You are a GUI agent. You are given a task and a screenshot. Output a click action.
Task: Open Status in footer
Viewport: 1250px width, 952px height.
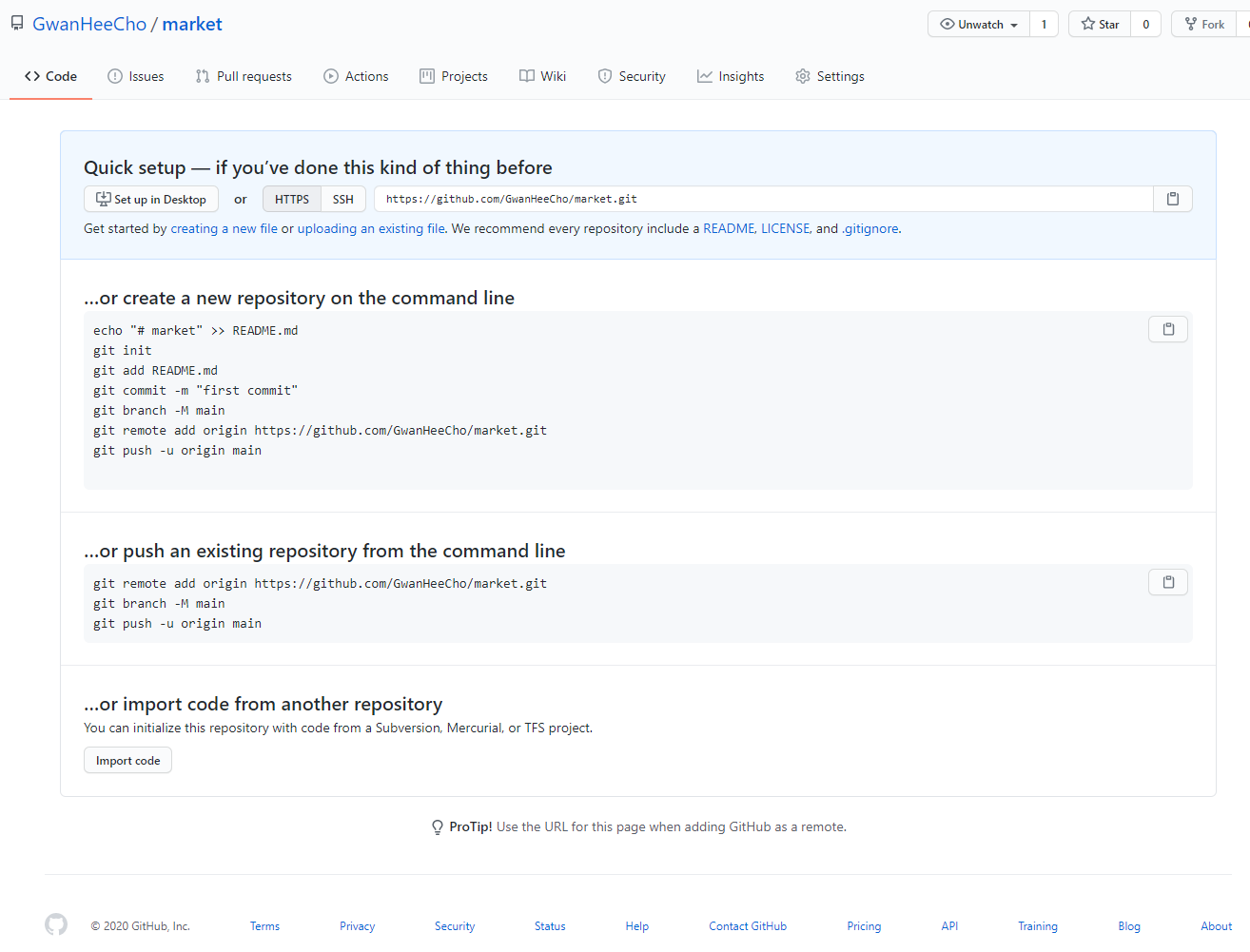pyautogui.click(x=550, y=925)
